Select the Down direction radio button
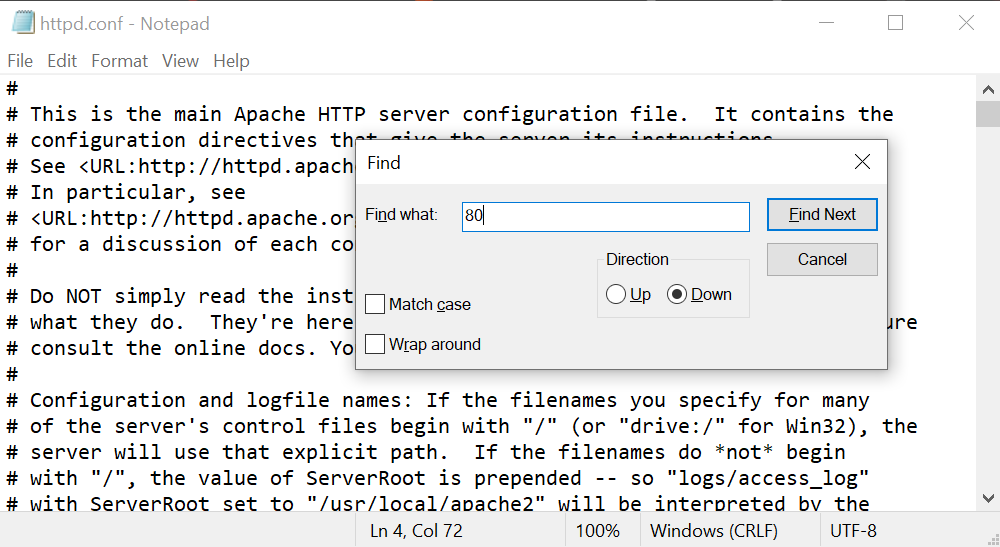The image size is (1000, 547). point(677,294)
